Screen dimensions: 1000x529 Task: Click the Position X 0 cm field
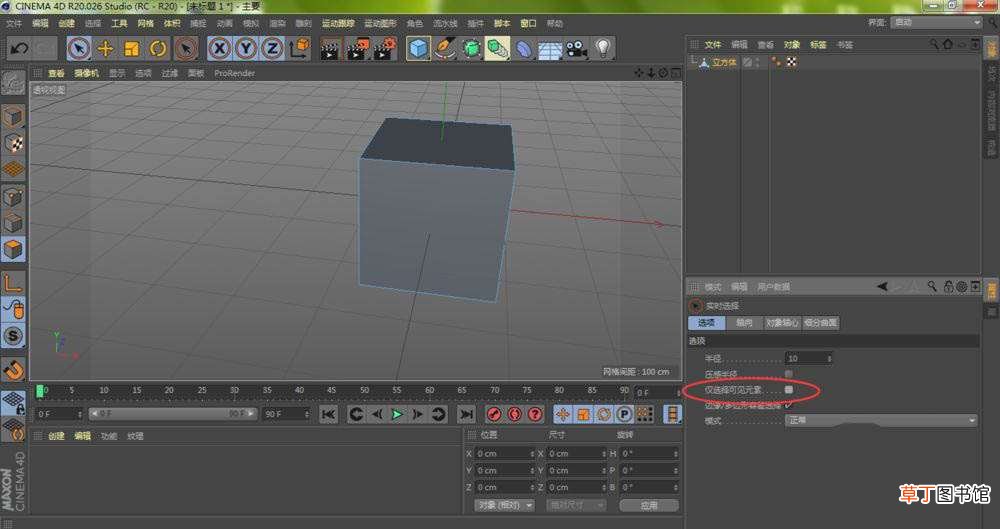506,454
